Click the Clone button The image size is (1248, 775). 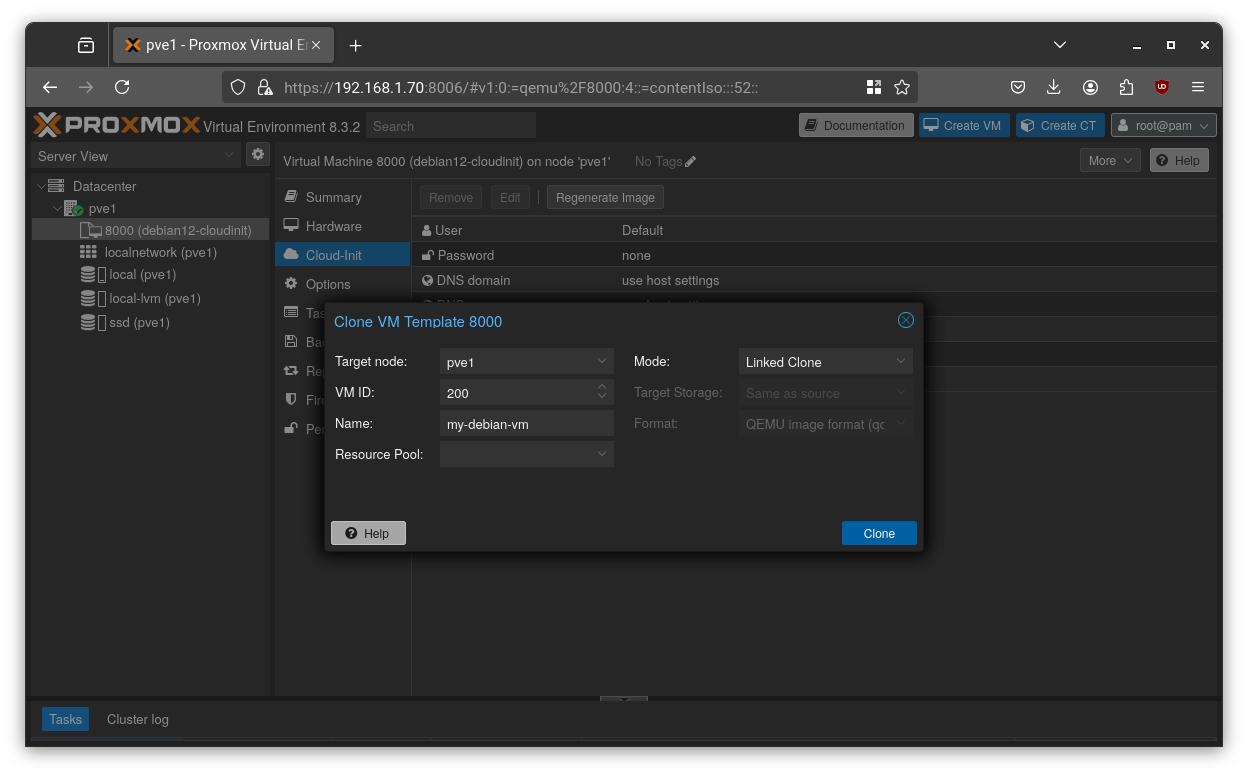point(878,533)
